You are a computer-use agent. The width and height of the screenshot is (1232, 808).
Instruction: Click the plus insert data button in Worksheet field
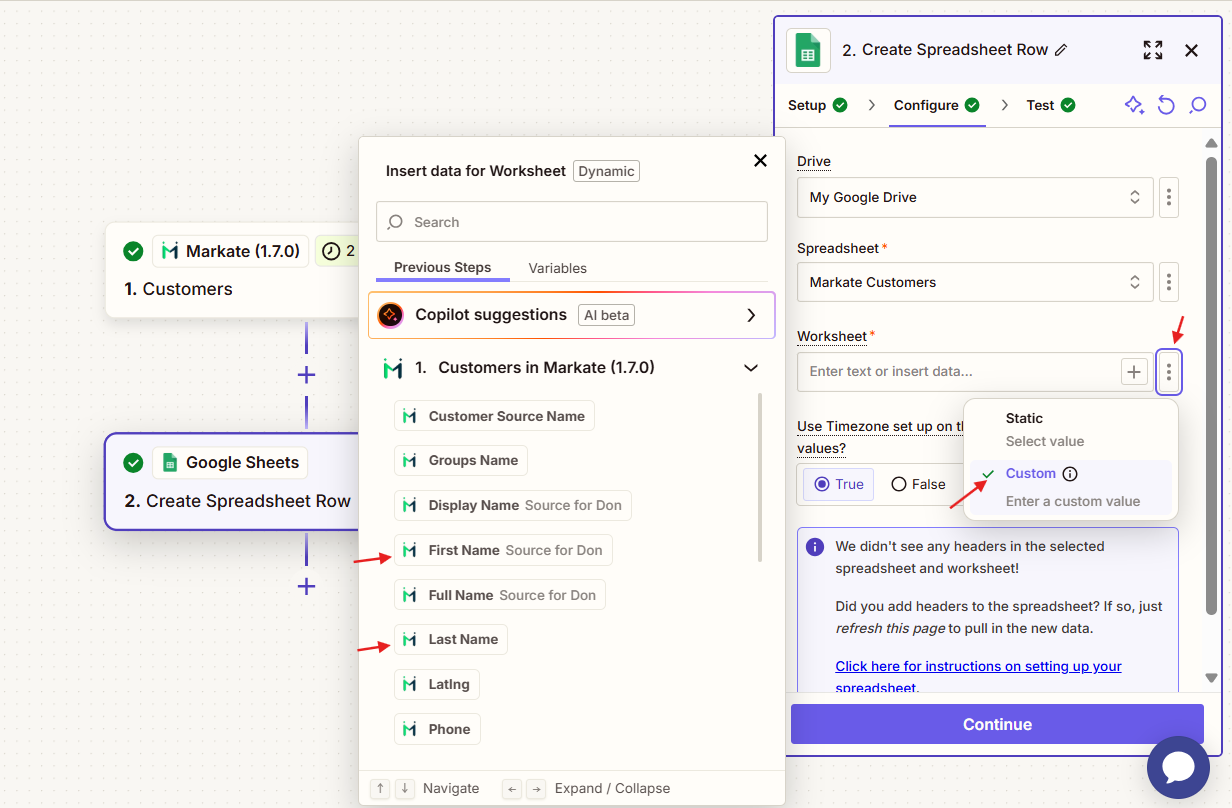[1134, 372]
